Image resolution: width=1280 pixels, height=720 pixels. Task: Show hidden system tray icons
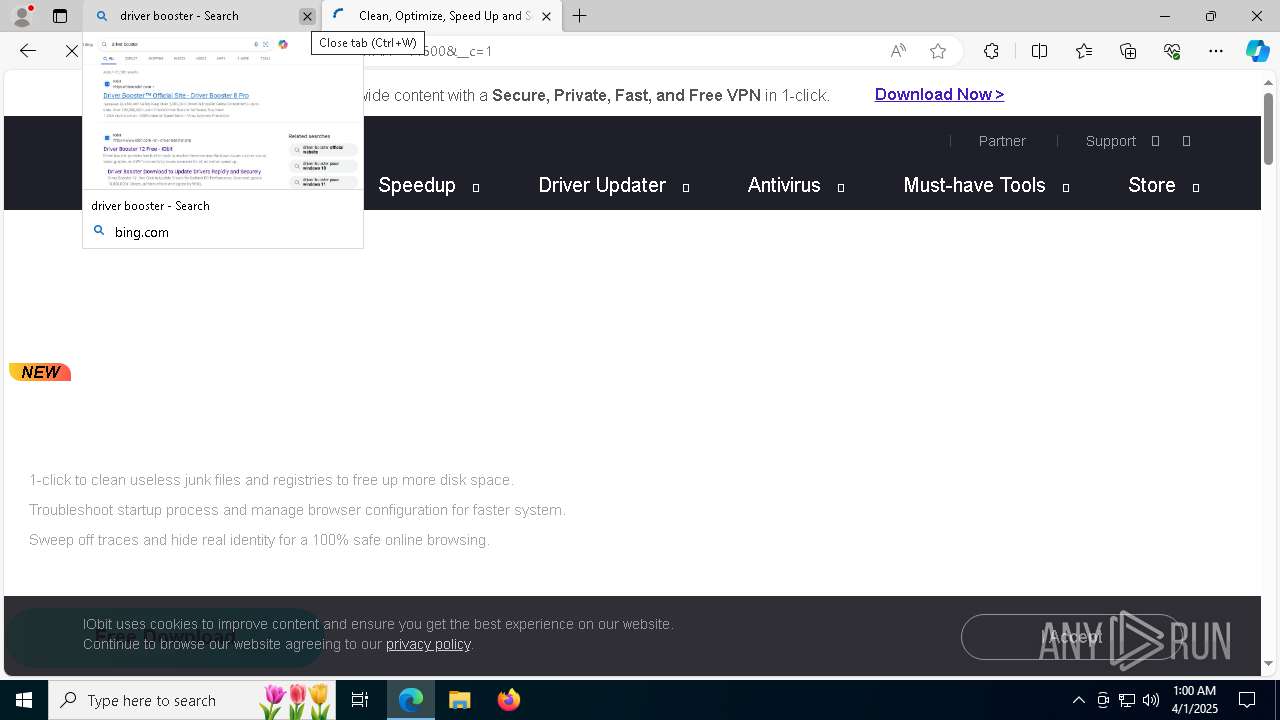click(x=1078, y=700)
